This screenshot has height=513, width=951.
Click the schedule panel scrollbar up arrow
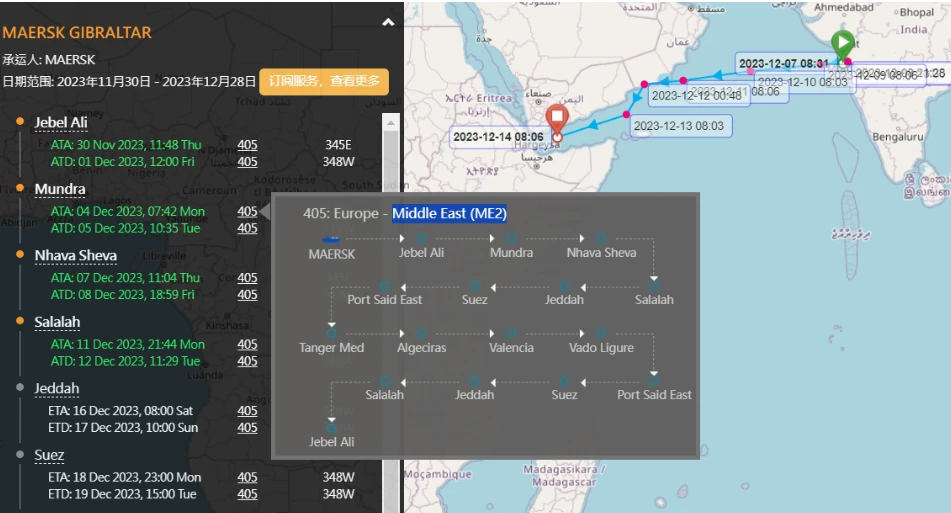point(391,122)
